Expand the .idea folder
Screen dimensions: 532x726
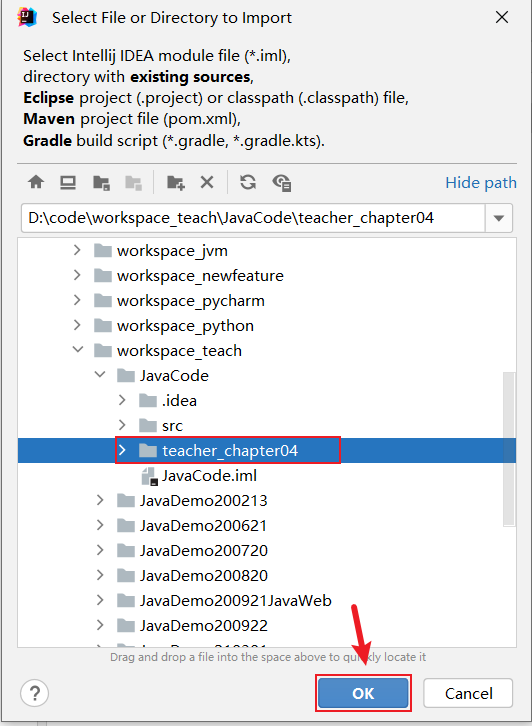(x=122, y=400)
